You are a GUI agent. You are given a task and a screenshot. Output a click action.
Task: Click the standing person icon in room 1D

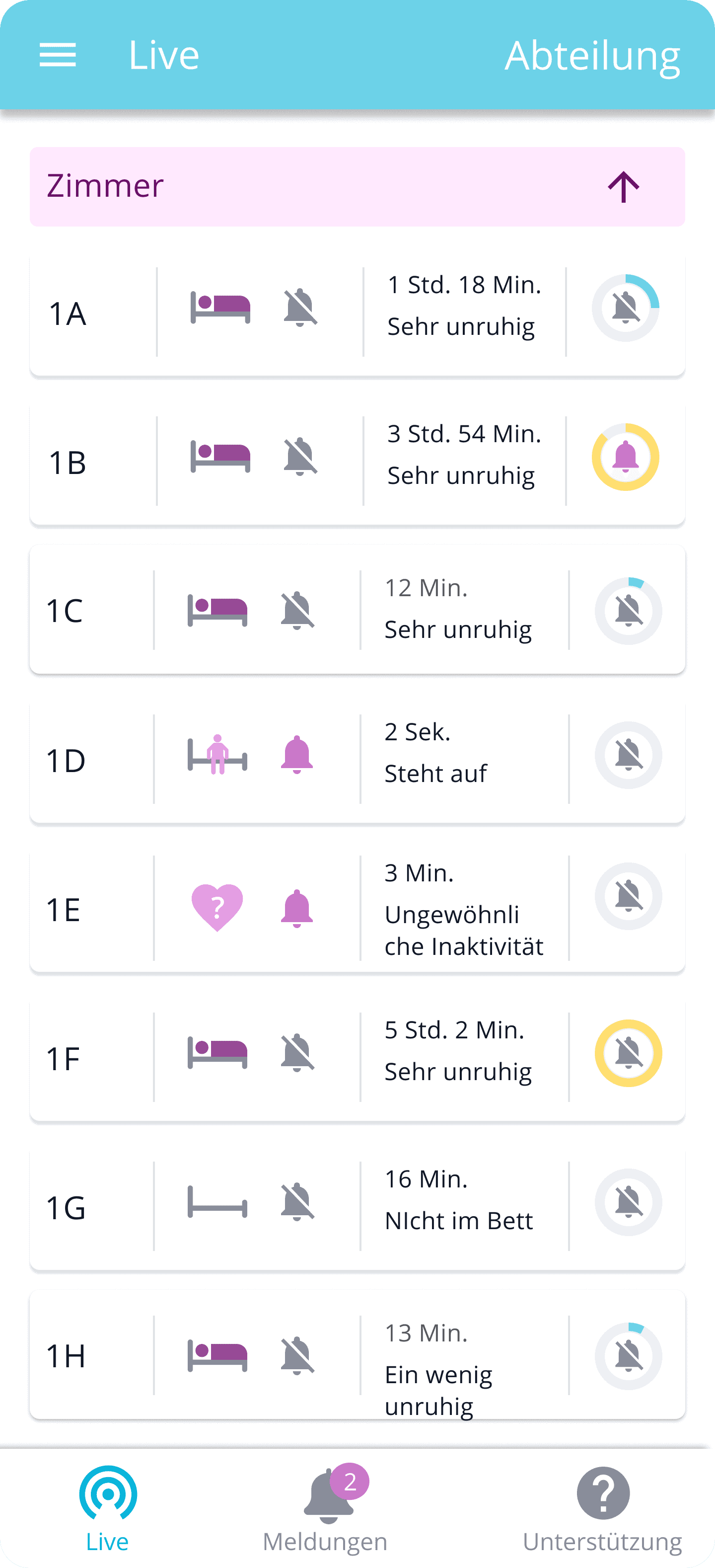pyautogui.click(x=217, y=755)
